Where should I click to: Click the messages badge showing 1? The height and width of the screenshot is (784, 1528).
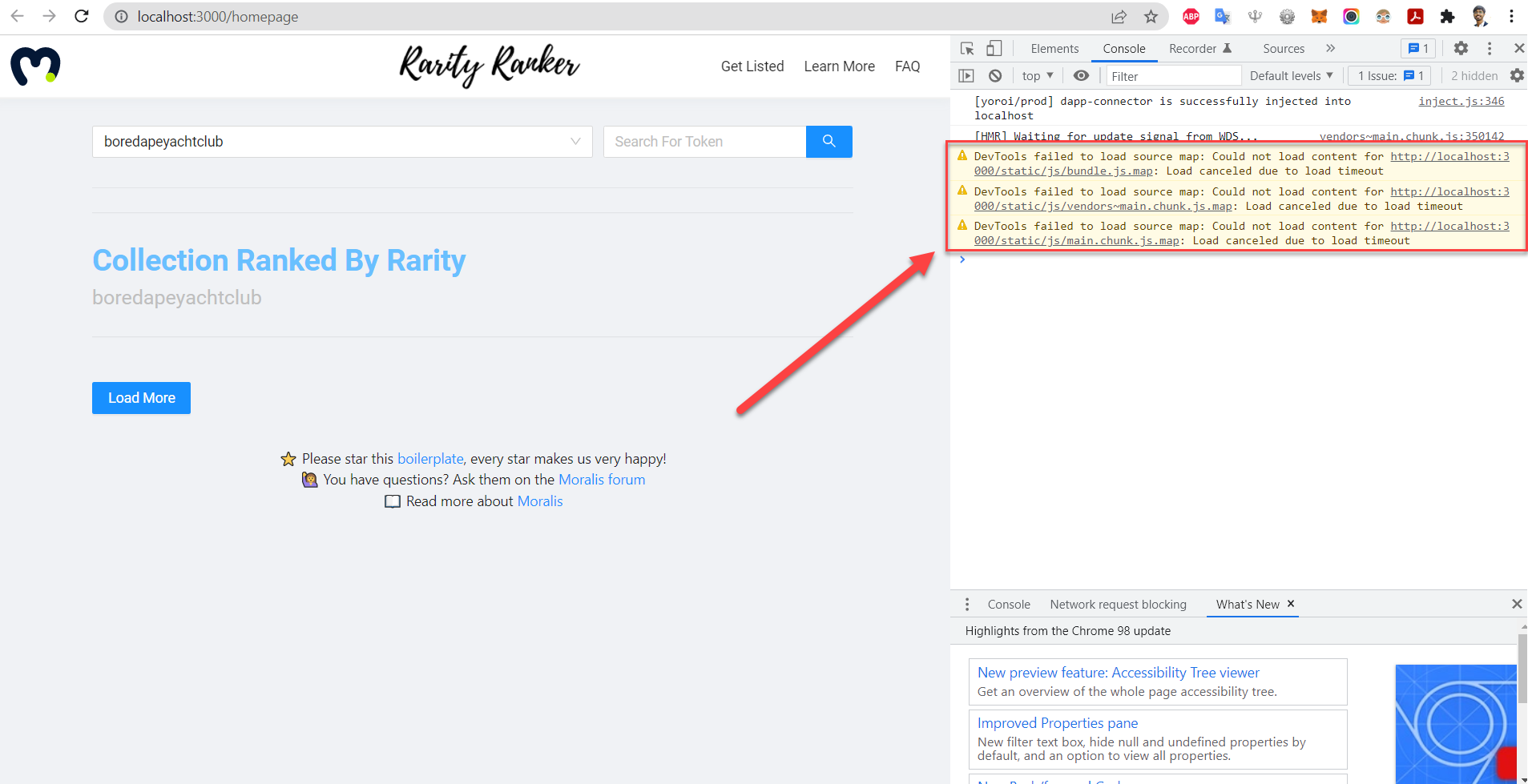(1418, 48)
